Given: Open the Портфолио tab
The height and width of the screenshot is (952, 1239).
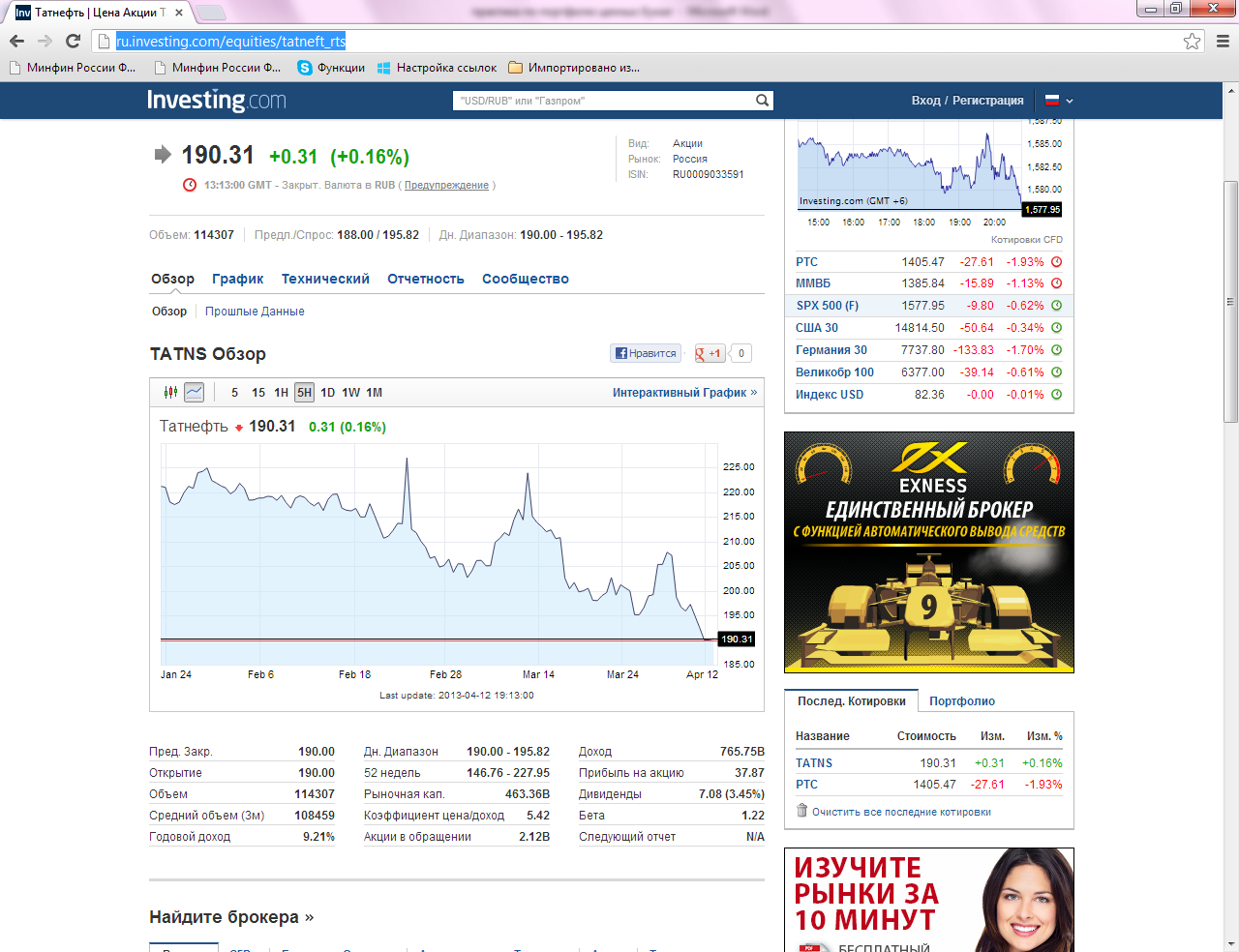Looking at the screenshot, I should pos(962,701).
